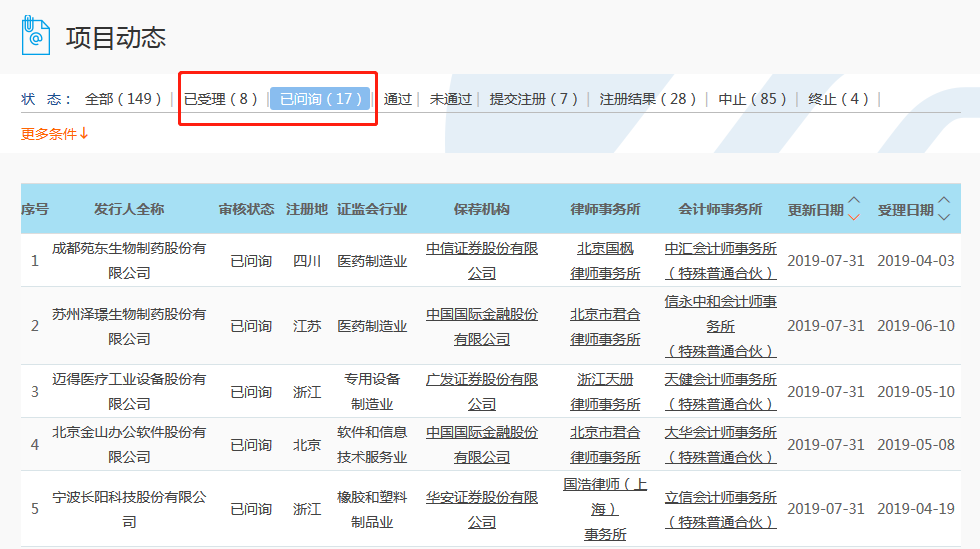Select the 提交注册 (7) status filter
980x549 pixels.
[534, 99]
